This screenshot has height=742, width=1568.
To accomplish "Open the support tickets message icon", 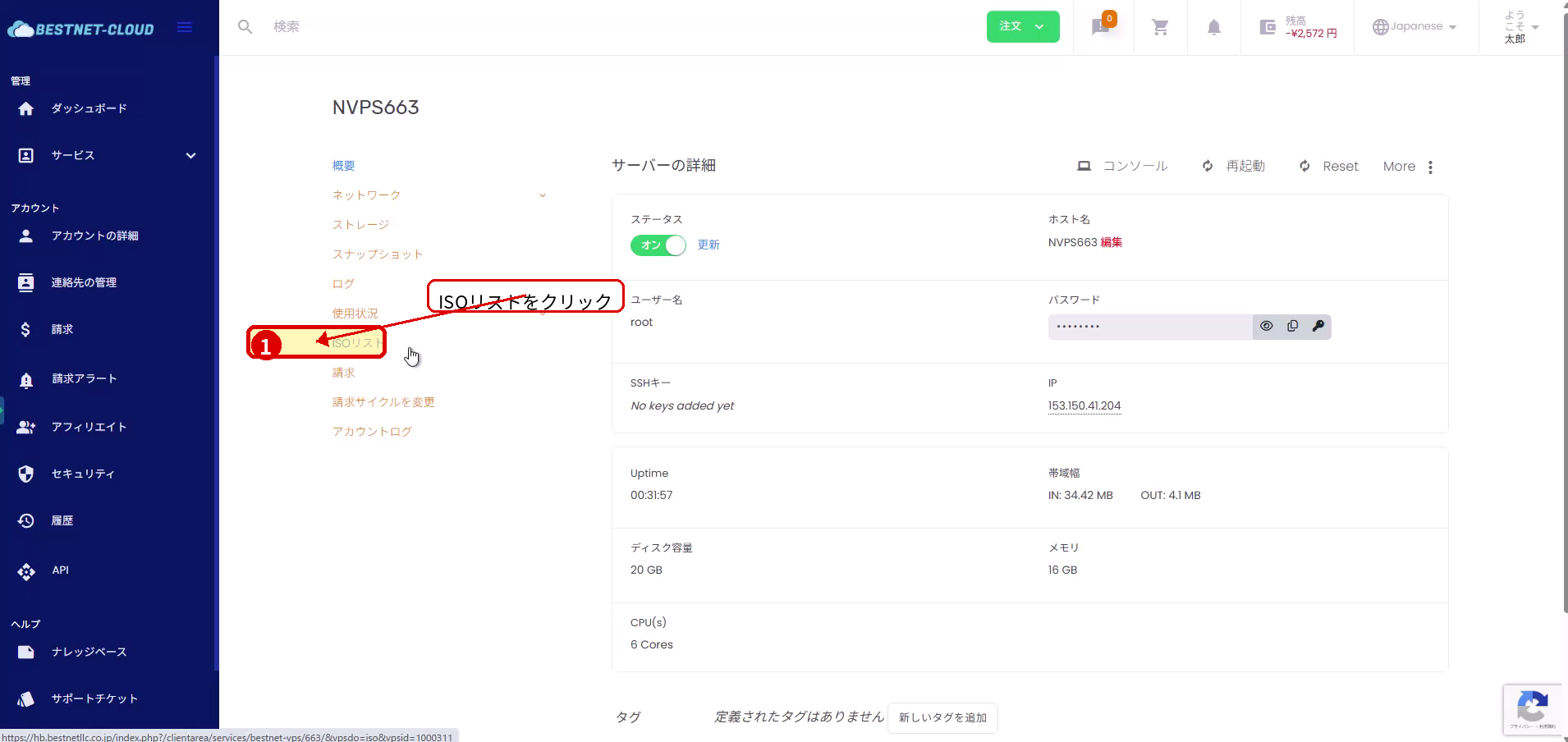I will pyautogui.click(x=1098, y=27).
